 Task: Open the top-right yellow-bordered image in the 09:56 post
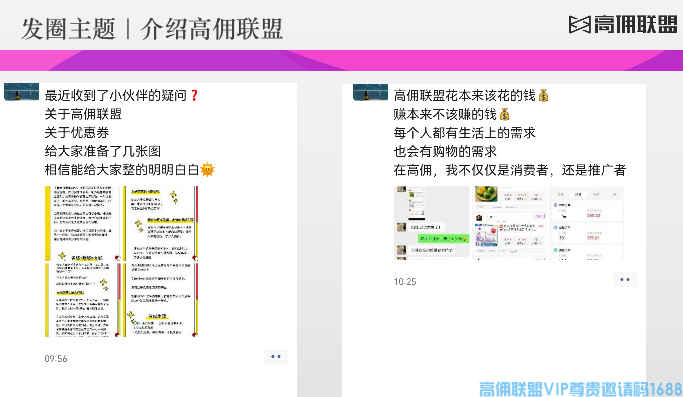point(160,224)
